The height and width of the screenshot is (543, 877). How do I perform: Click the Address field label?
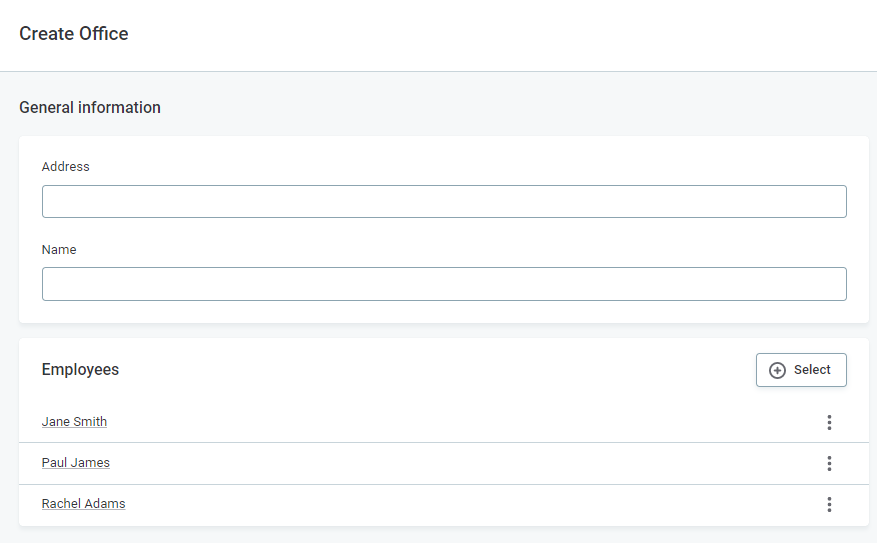pyautogui.click(x=66, y=167)
